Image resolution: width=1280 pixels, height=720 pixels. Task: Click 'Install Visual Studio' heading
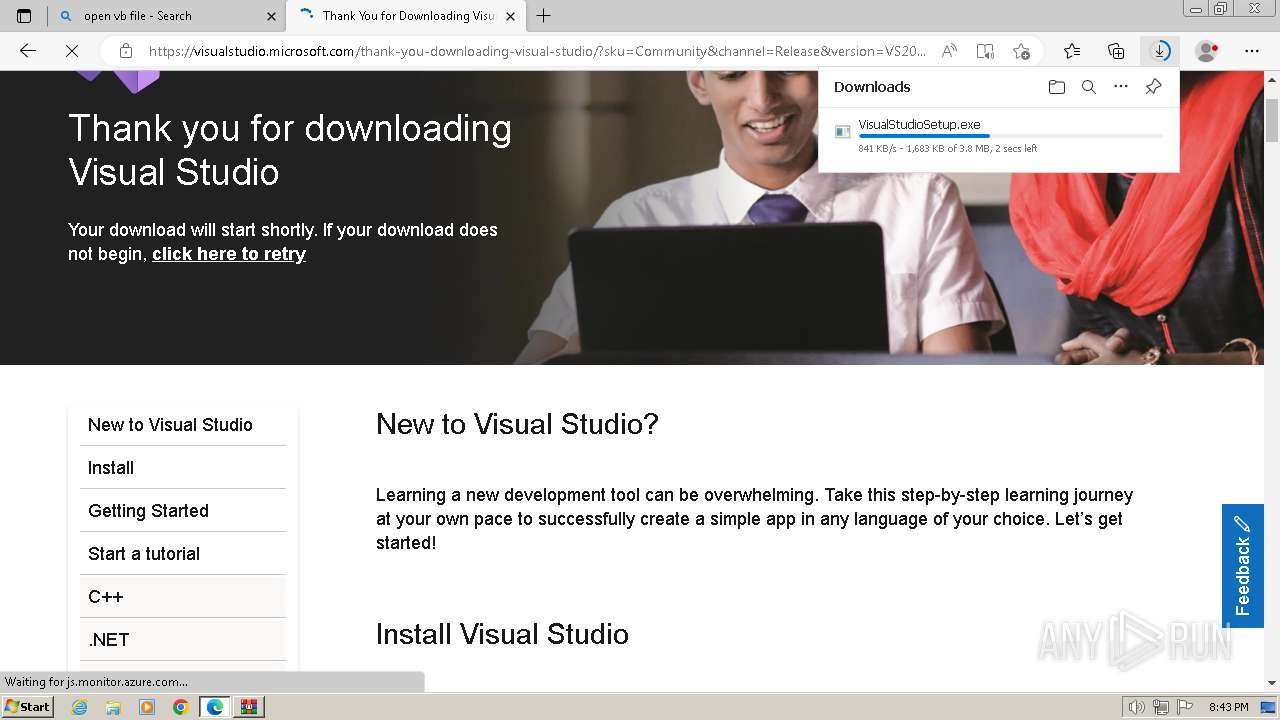point(502,634)
